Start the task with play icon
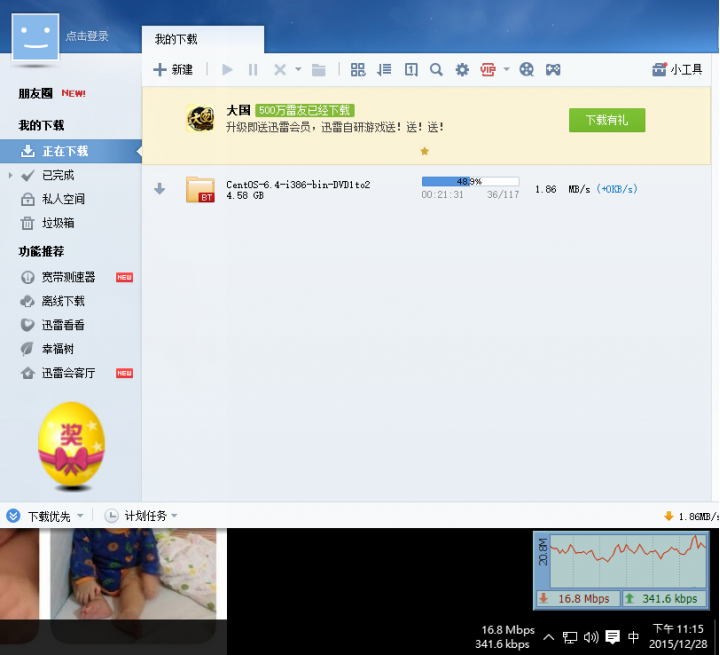The width and height of the screenshot is (720, 655). pyautogui.click(x=227, y=70)
